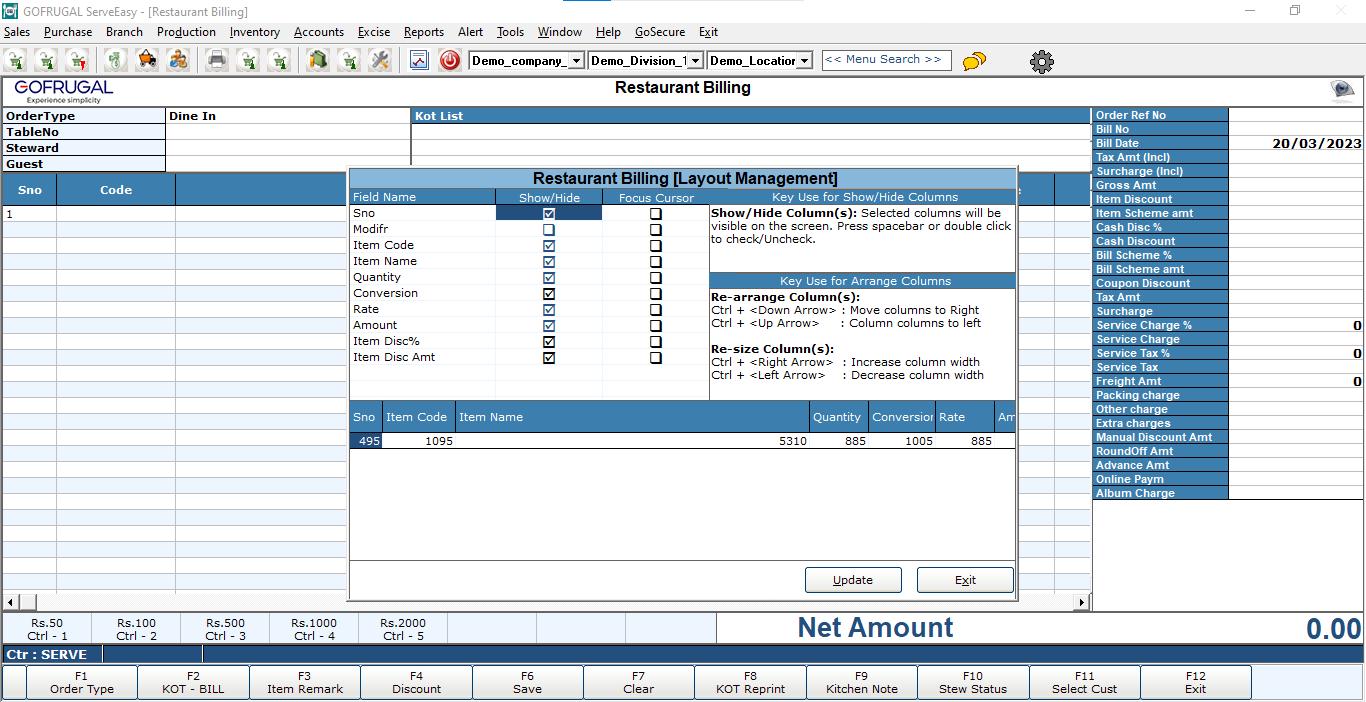
Task: Open the Demo_Division dropdown list
Action: [x=696, y=61]
